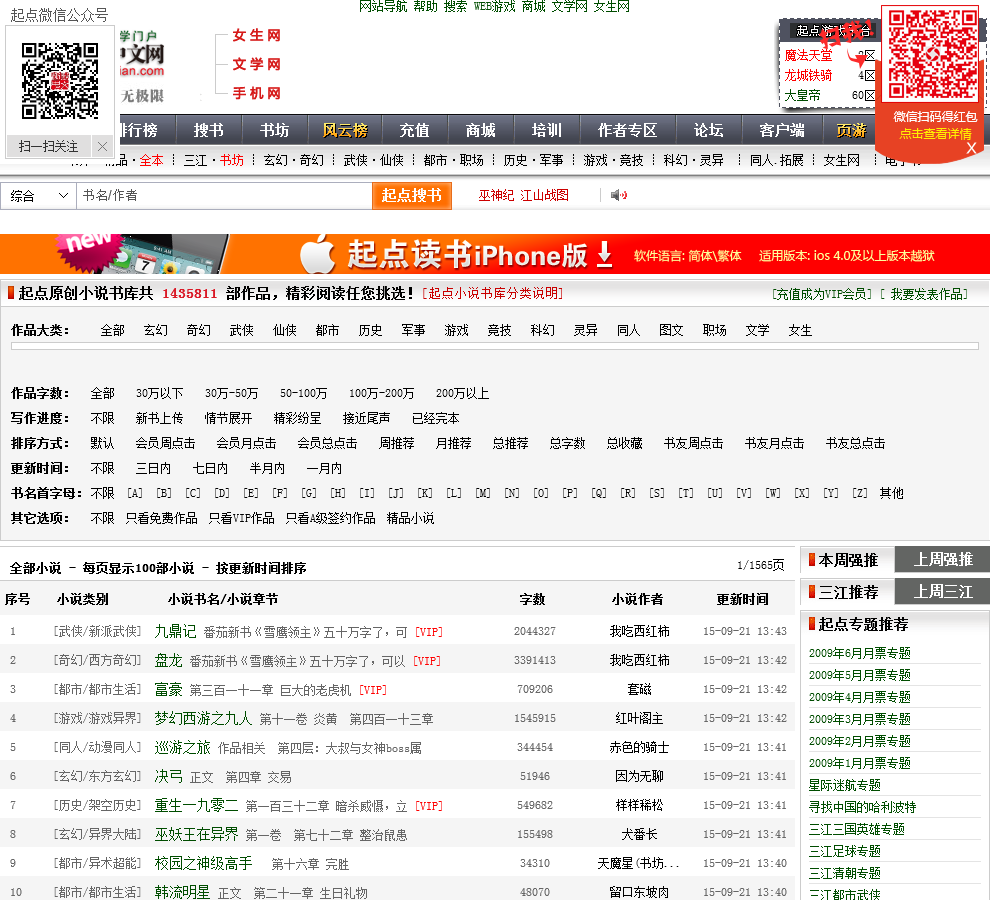Select 作者专区 in the main navigation

[x=628, y=131]
